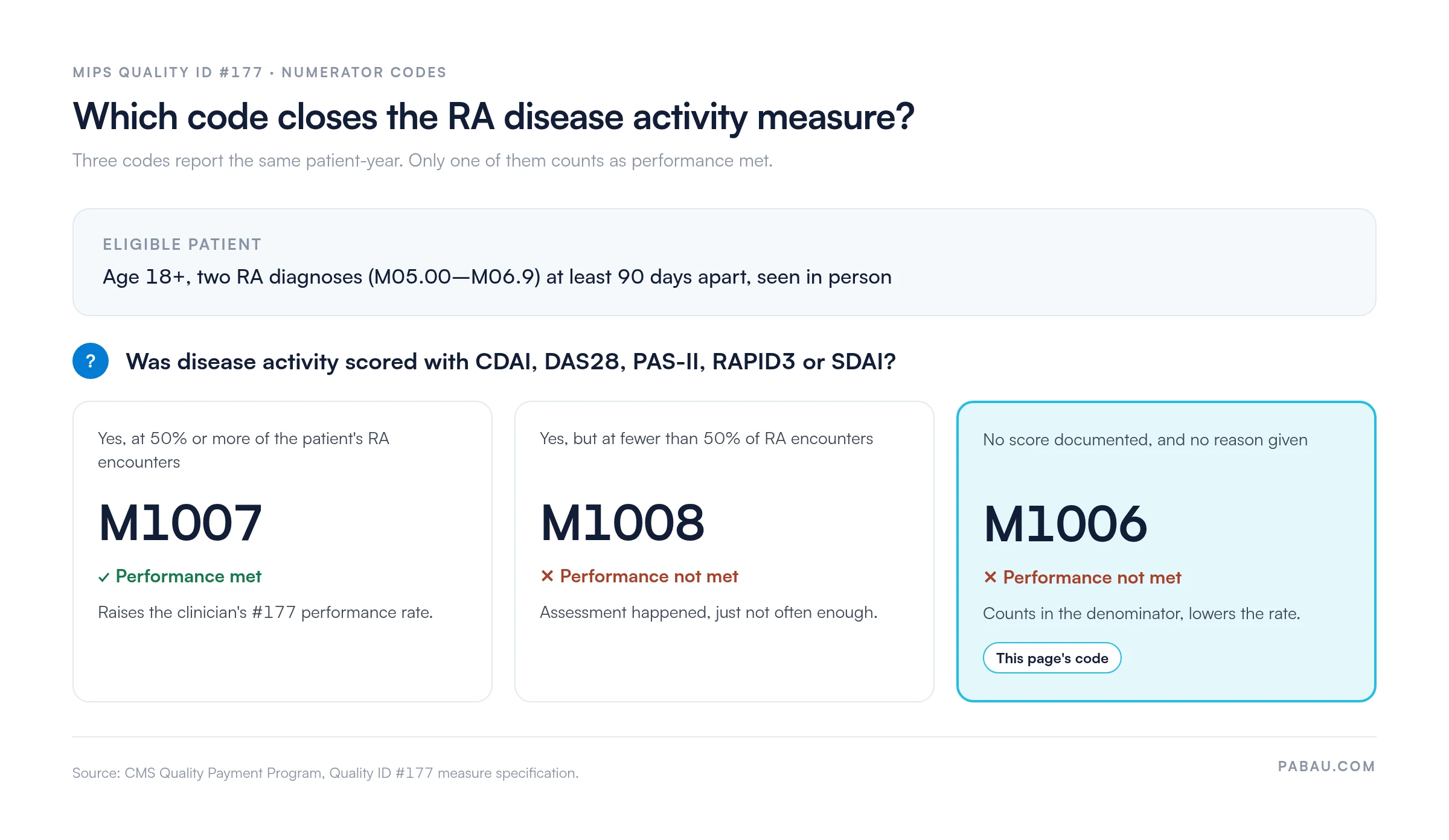Screen dimensions: 1449x840
Task: Select the M1007 code heading
Action: 180,523
